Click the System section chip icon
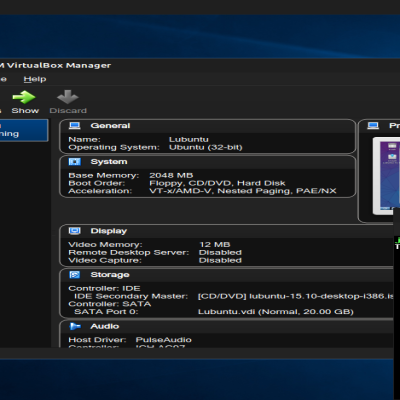Screen dimensions: 400x400 (x=75, y=162)
